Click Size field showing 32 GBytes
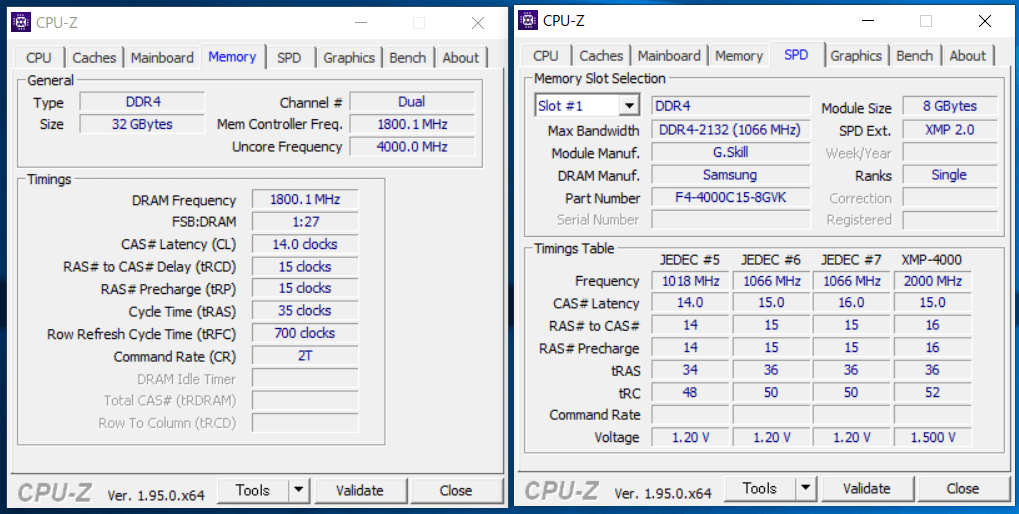Screen dimensions: 1019x514 tap(142, 123)
